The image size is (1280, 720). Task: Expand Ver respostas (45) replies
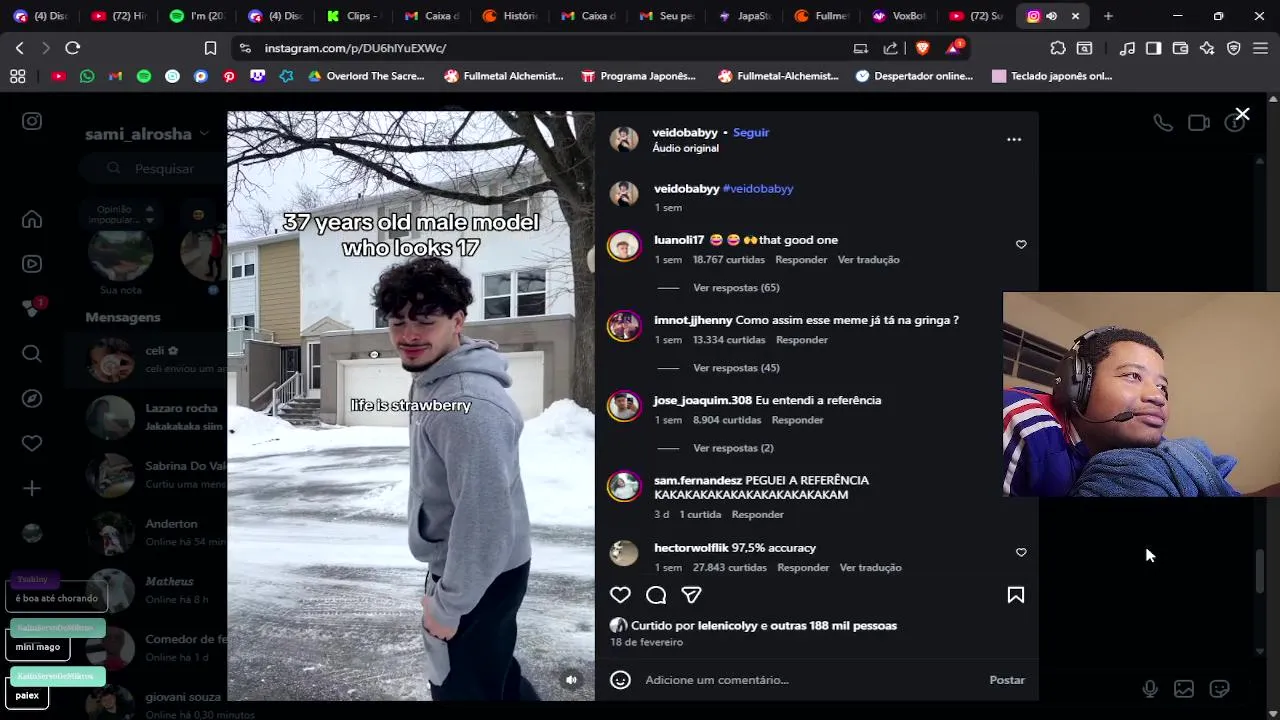736,368
